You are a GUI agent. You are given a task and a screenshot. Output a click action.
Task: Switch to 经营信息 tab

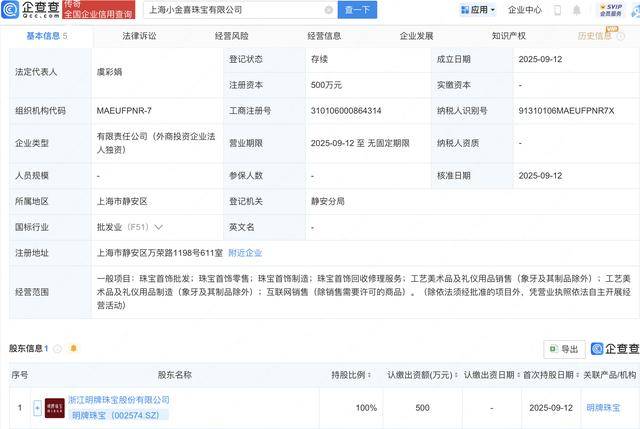pyautogui.click(x=324, y=36)
